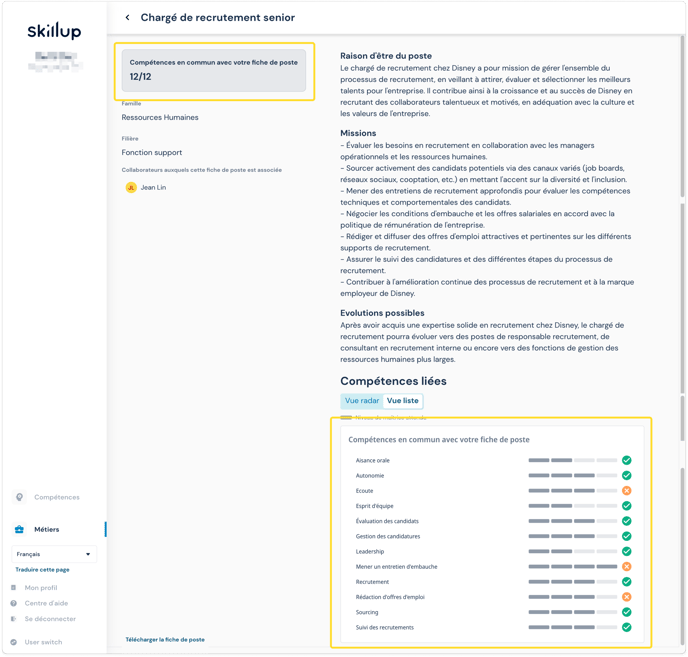Click Télécharger la fiche de poste
The image size is (688, 657).
[x=165, y=639]
